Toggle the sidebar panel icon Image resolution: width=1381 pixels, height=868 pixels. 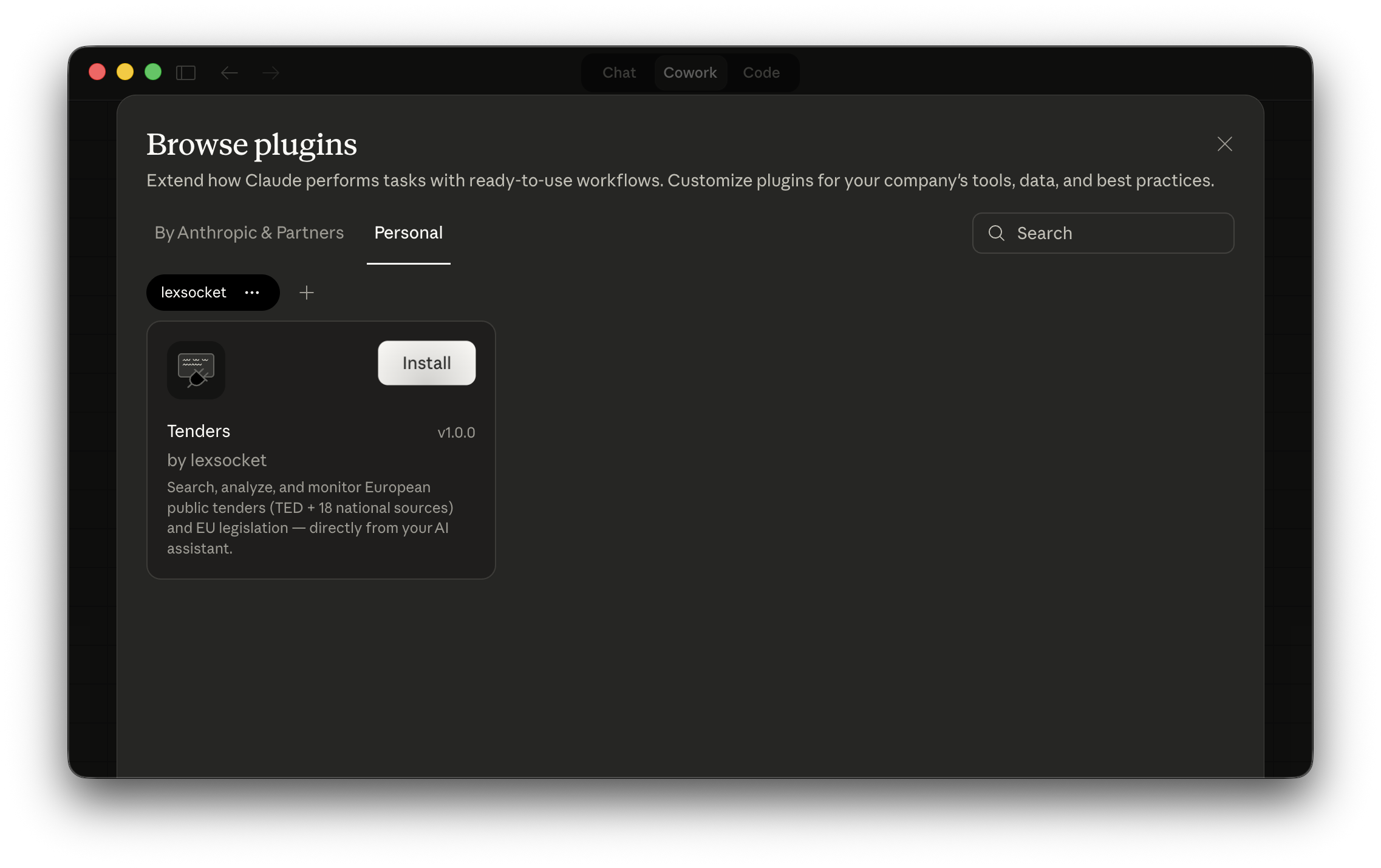point(186,72)
